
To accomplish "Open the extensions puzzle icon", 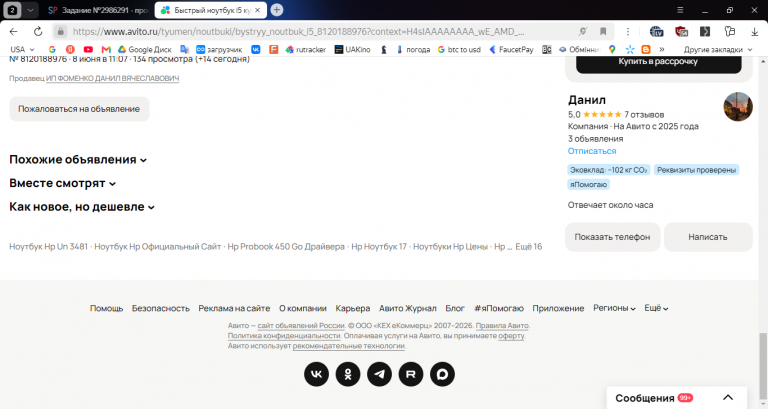I will coord(730,31).
